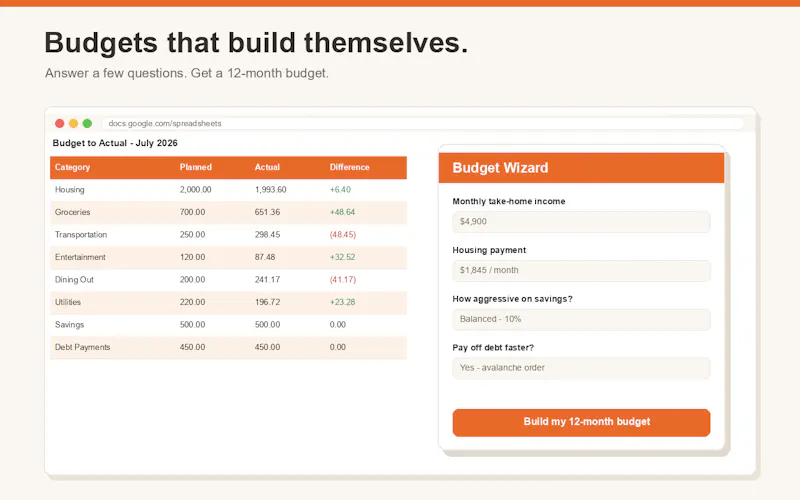The width and height of the screenshot is (800, 500).
Task: Select the Groceries category cell
Action: (72, 212)
